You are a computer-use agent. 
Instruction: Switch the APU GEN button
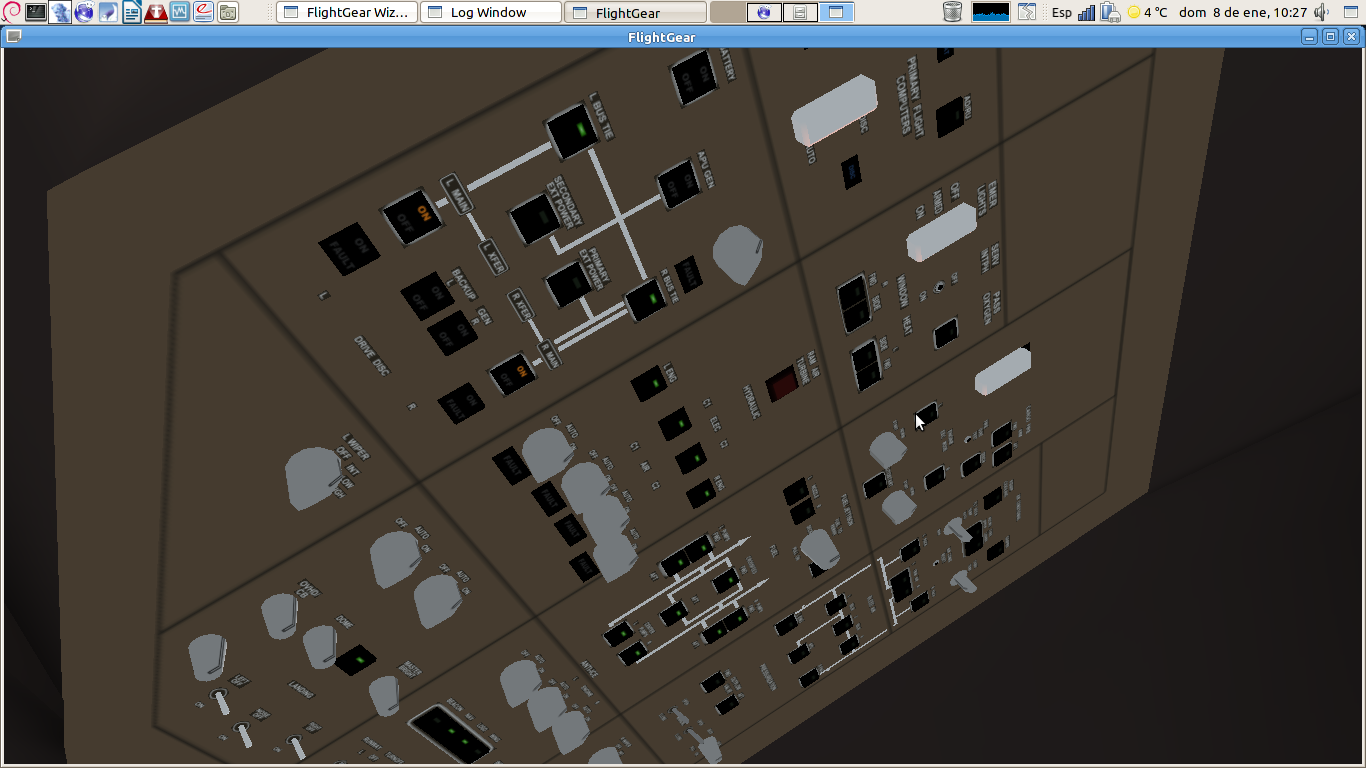coord(679,185)
